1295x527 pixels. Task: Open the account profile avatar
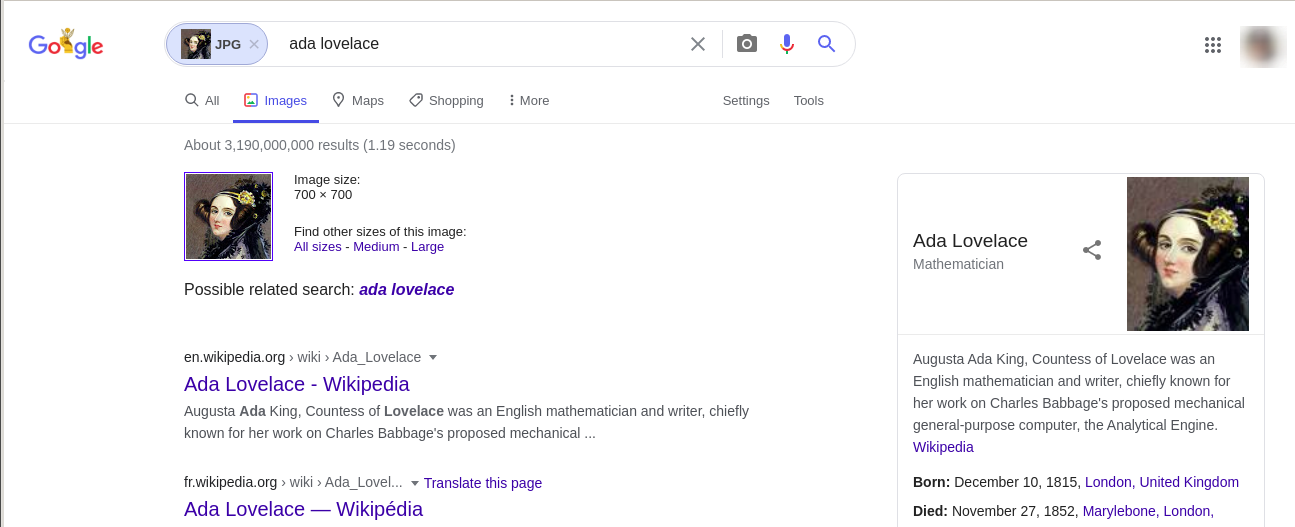click(1262, 45)
